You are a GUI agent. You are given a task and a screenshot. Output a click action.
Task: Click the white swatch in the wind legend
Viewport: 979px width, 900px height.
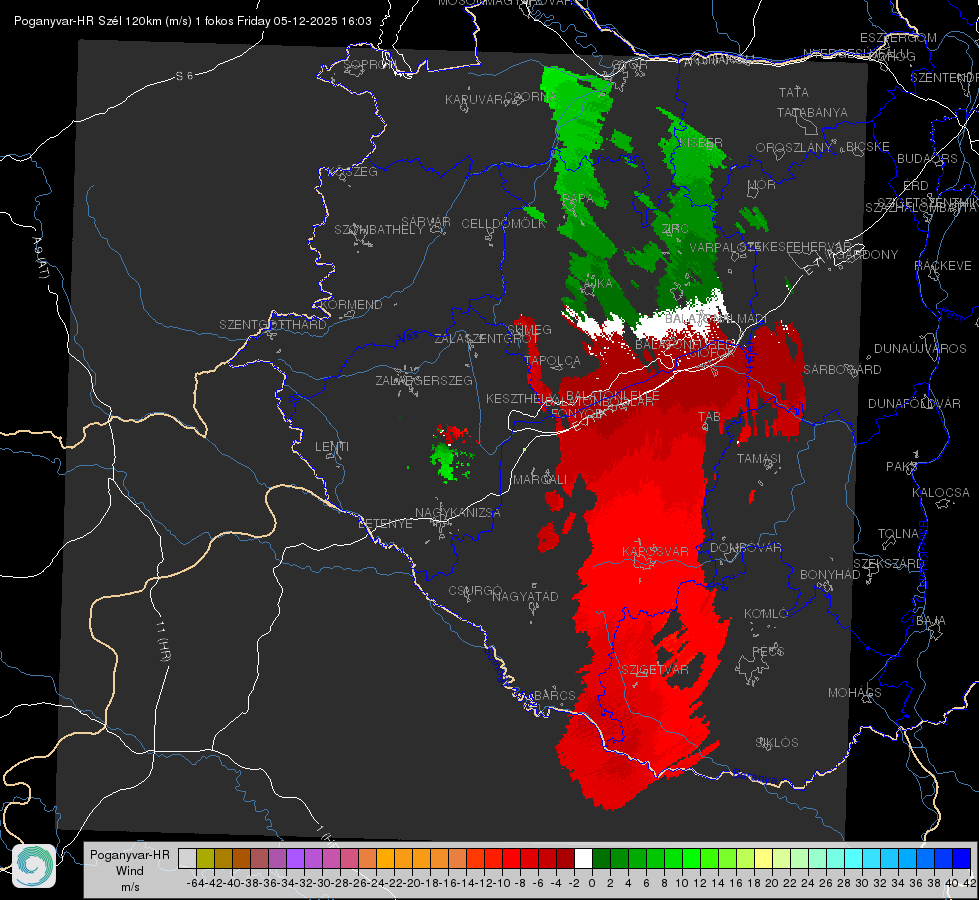583,858
